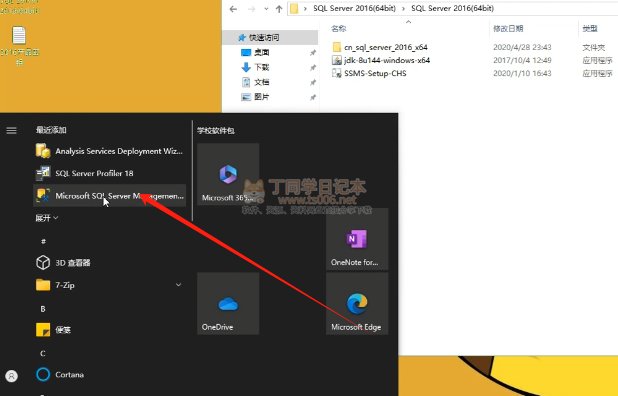The height and width of the screenshot is (396, 618).
Task: Click the 2017/10/4 12:49 date cell
Action: click(x=522, y=60)
